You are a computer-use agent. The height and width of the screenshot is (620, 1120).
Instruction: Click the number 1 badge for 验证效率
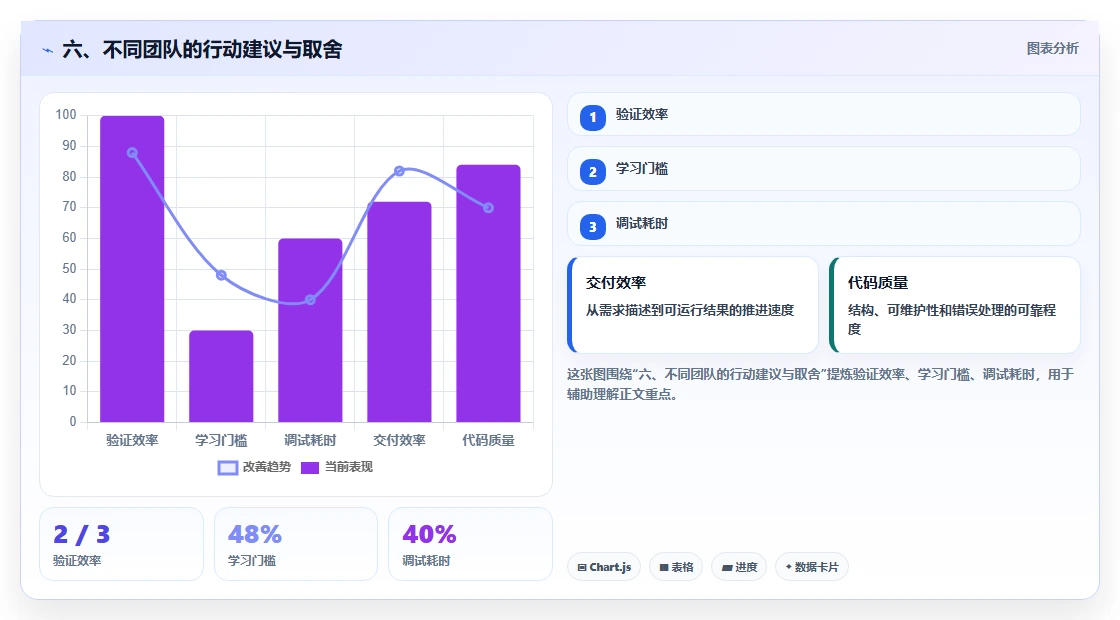point(592,117)
